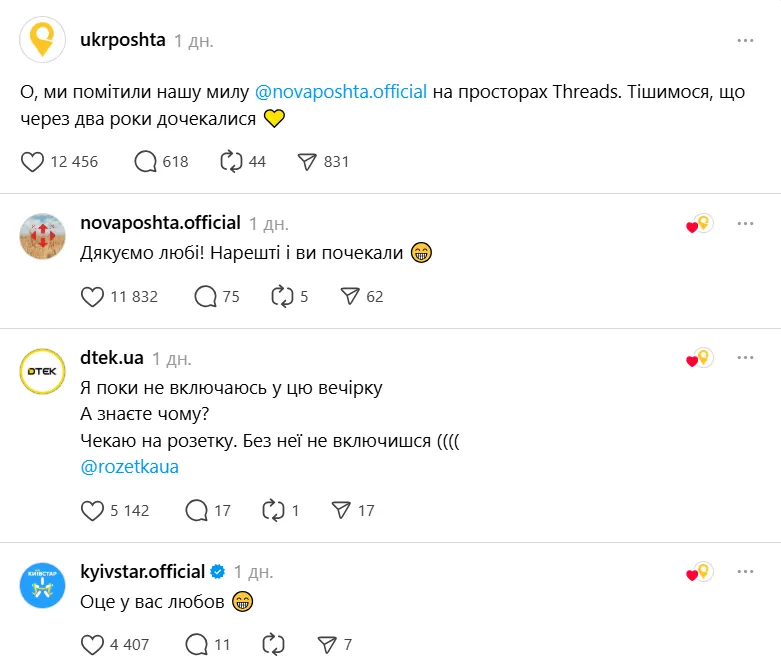
Task: Open more options for the ukrposhta post
Action: point(745,41)
